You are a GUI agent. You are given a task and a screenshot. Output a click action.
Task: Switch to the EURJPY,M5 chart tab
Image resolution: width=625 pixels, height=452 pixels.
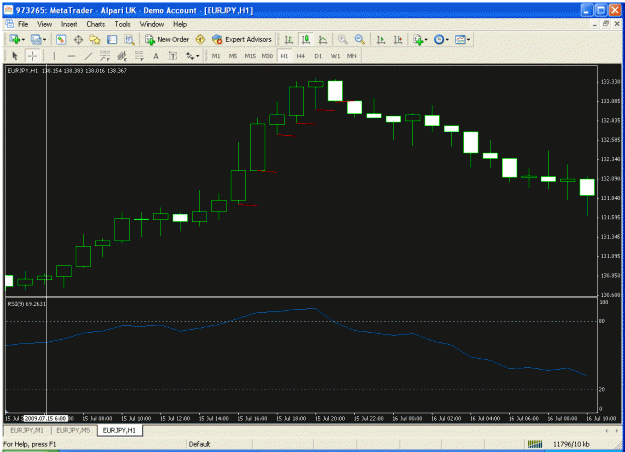73,430
